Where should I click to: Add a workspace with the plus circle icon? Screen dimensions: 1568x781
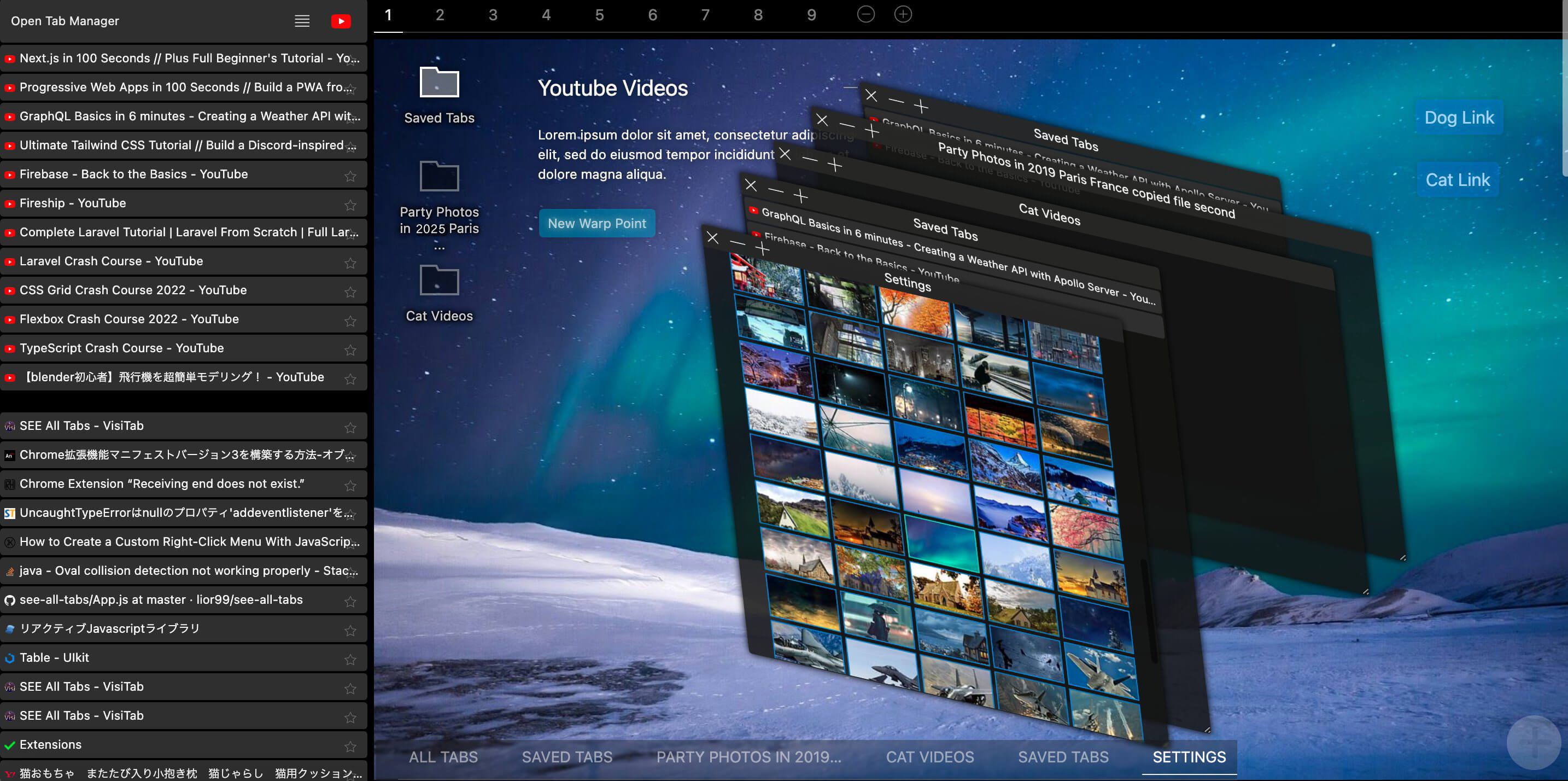pyautogui.click(x=903, y=13)
